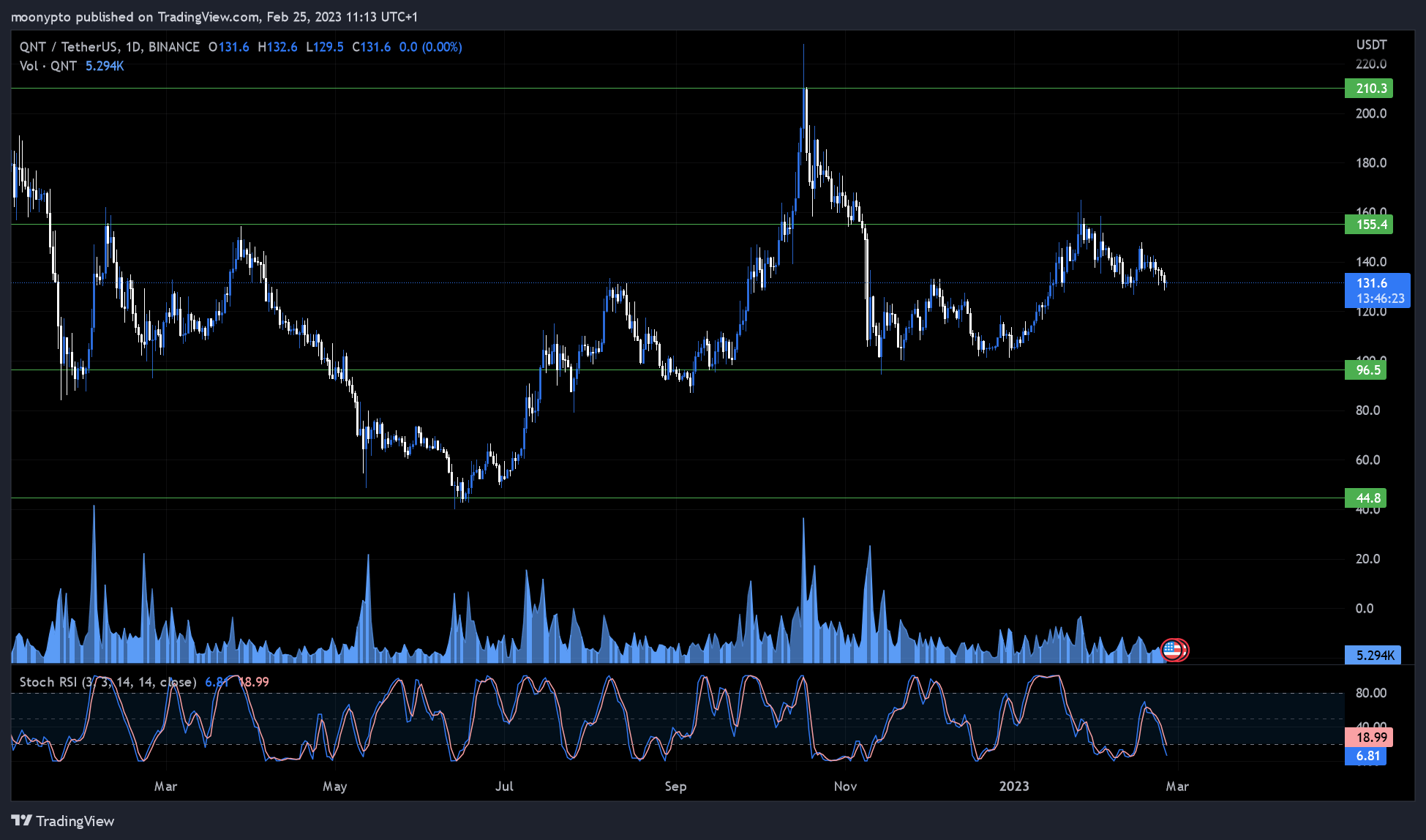This screenshot has height=840, width=1426.
Task: Click the Sep date axis label
Action: tap(675, 787)
